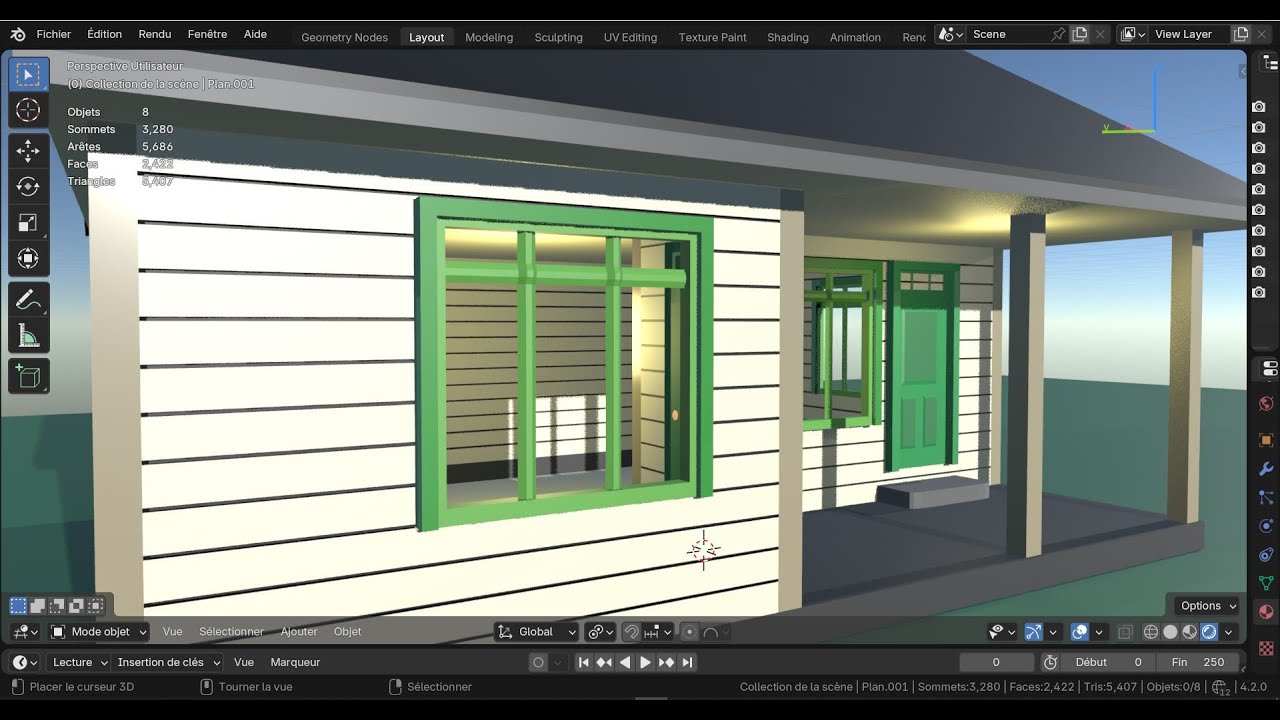
Task: Open the World properties tab
Action: (x=1266, y=404)
